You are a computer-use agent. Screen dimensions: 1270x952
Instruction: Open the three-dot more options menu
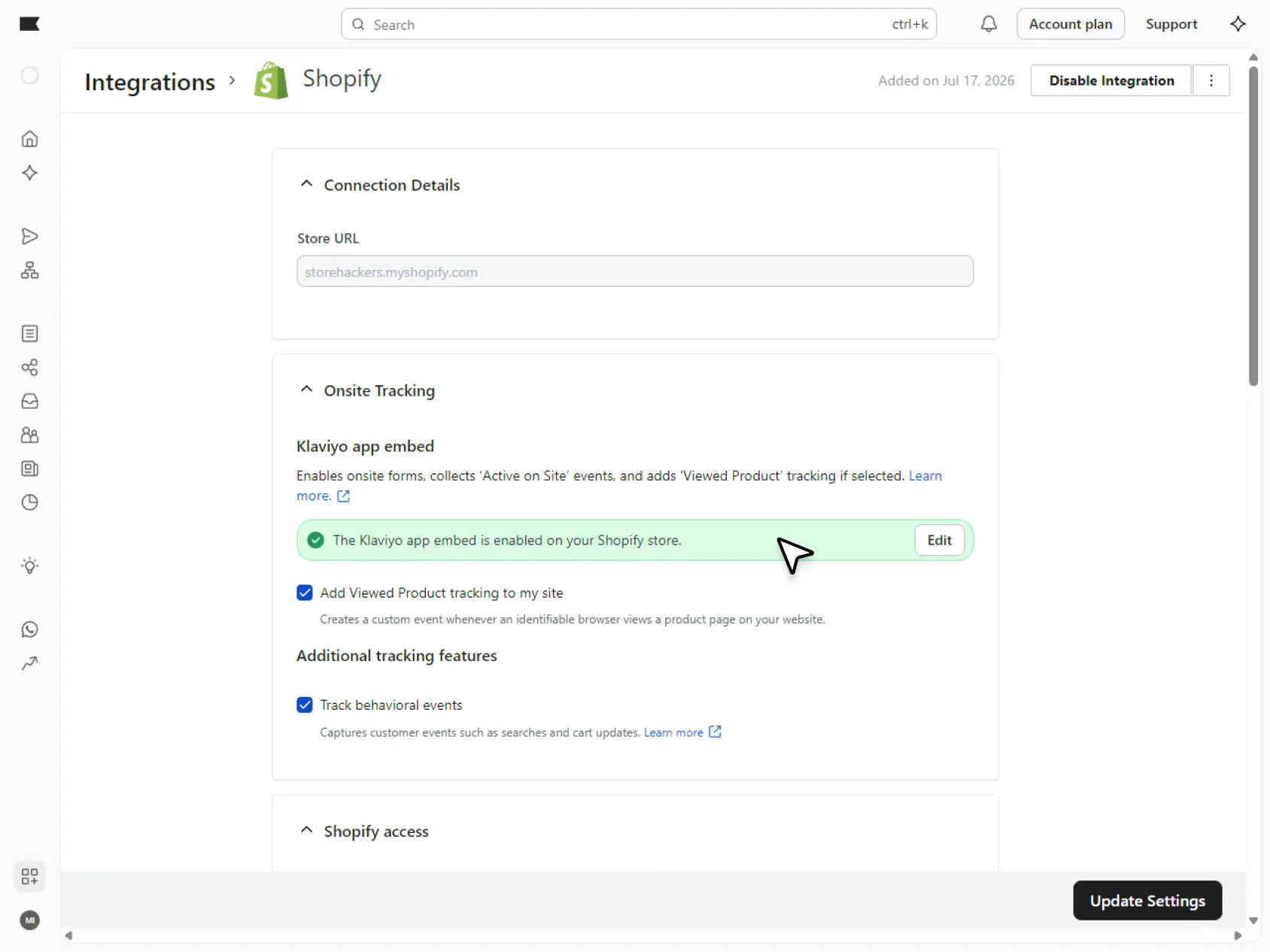coord(1211,80)
